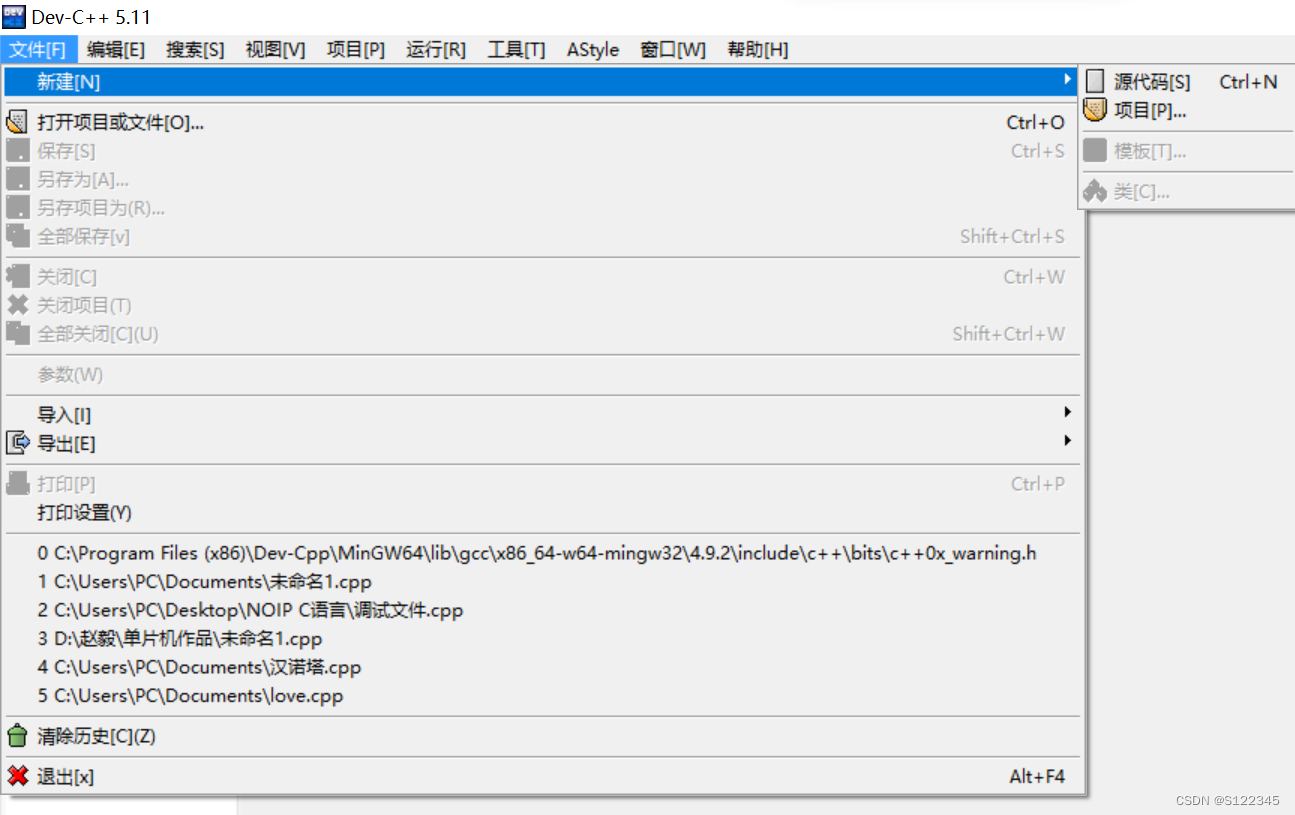The width and height of the screenshot is (1295, 815).
Task: Click the blank source file icon in submenu
Action: pyautogui.click(x=1096, y=82)
